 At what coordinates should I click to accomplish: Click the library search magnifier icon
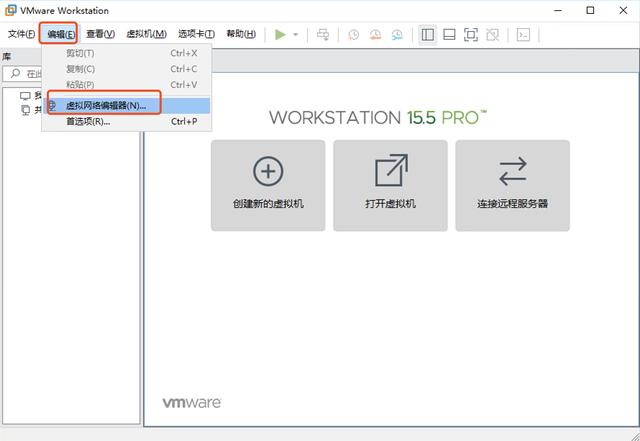coord(15,74)
